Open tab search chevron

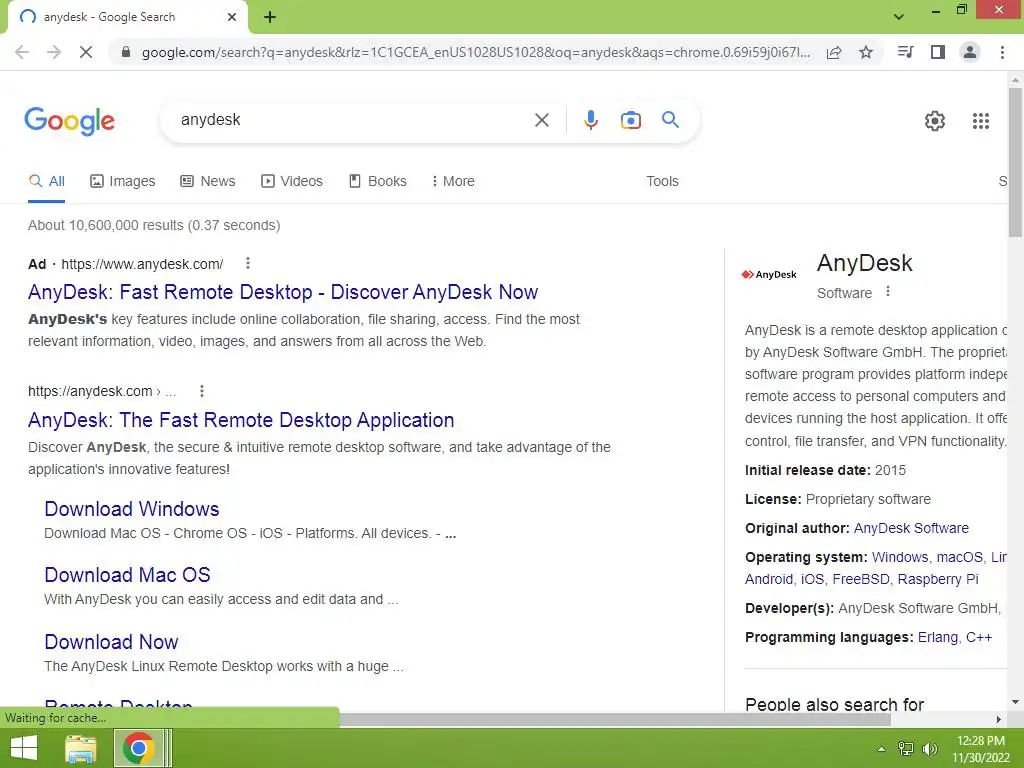click(899, 17)
